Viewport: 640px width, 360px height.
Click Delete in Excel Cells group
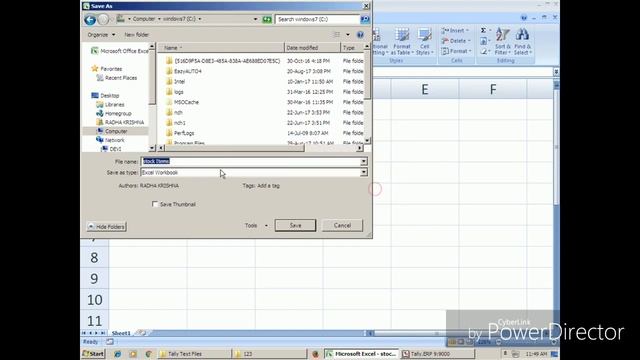click(x=456, y=41)
